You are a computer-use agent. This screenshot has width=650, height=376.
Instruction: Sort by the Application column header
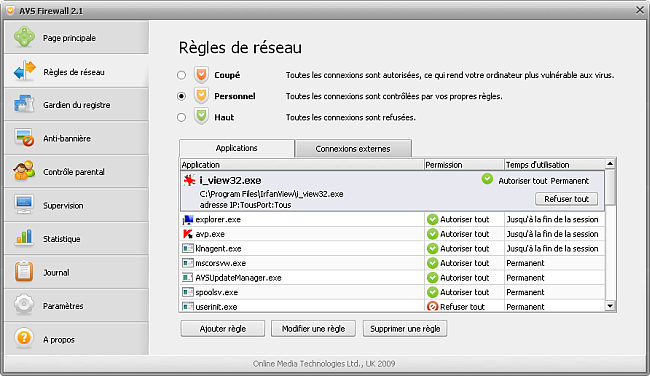(302, 165)
